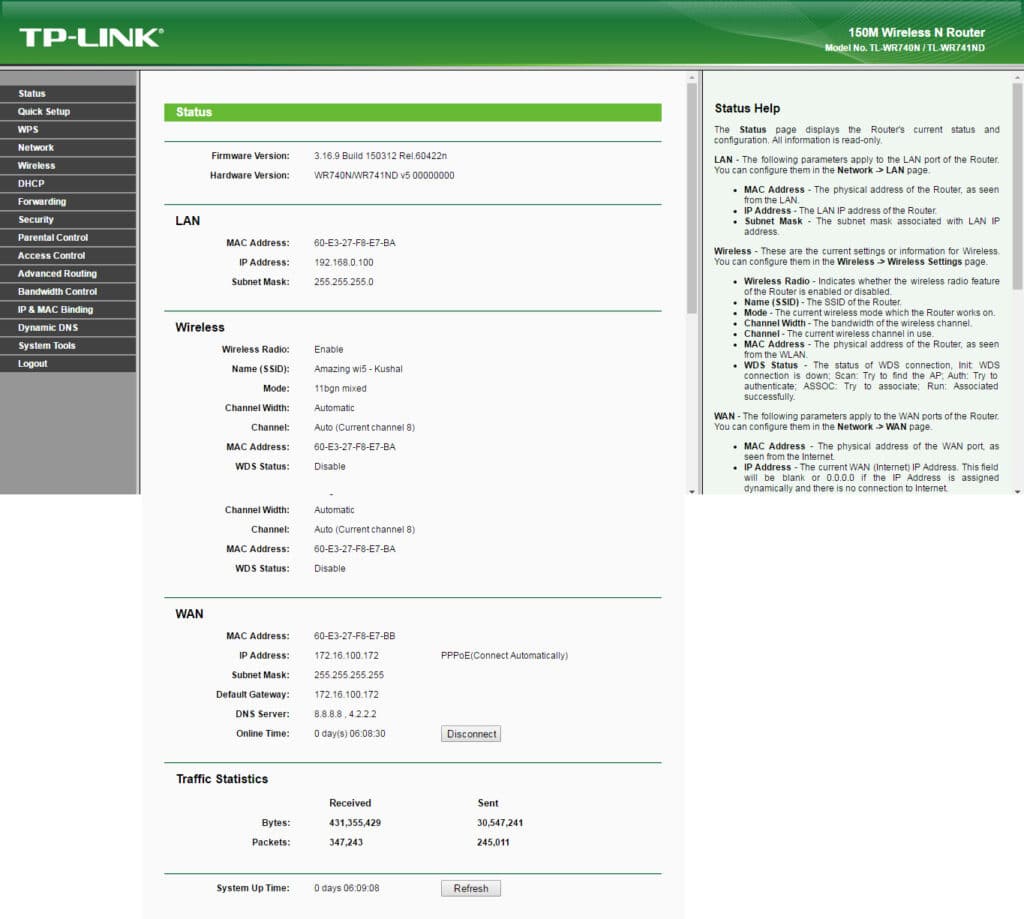Viewport: 1024px width, 919px height.
Task: Open the Security menu
Action: point(68,219)
